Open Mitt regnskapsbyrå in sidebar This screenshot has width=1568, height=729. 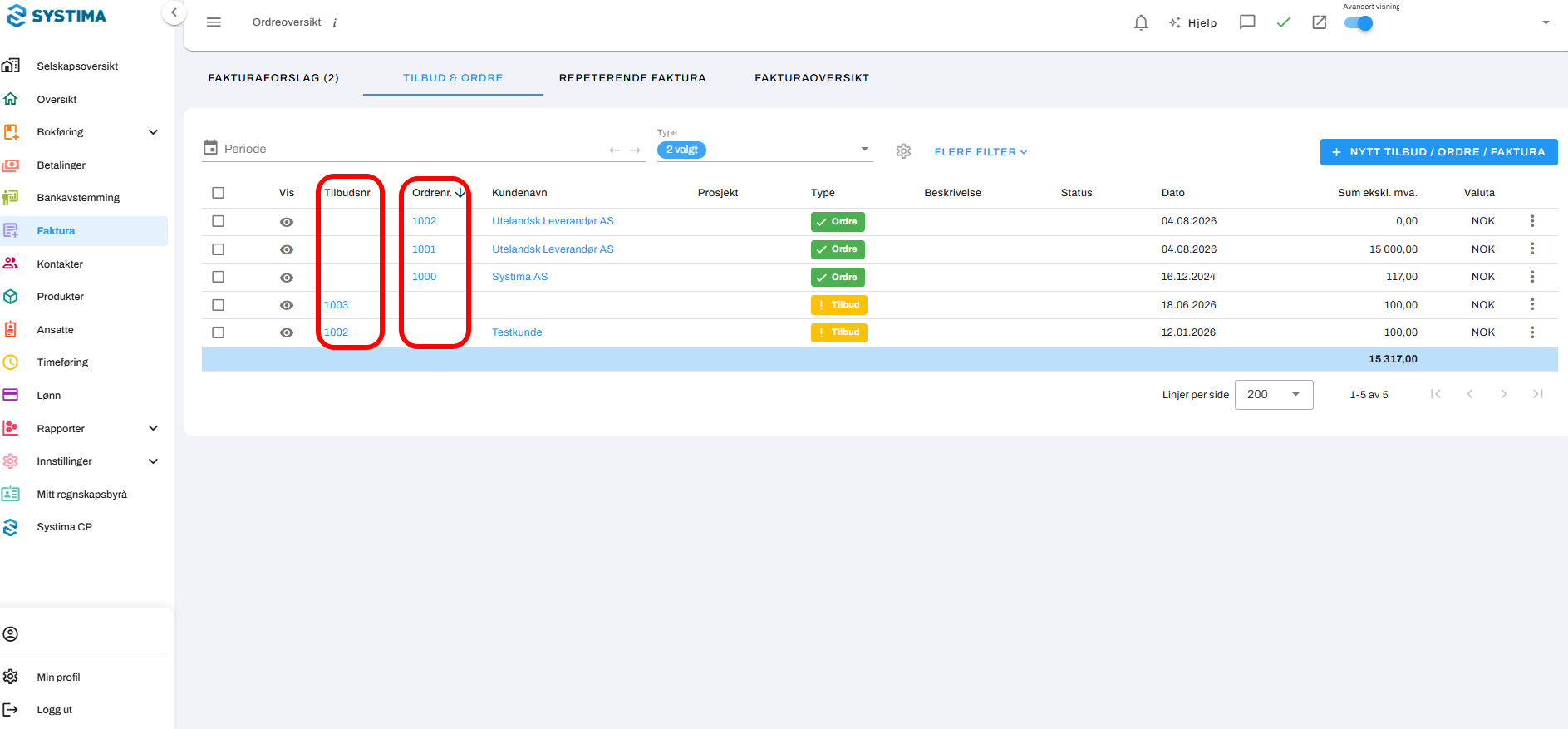coord(81,495)
